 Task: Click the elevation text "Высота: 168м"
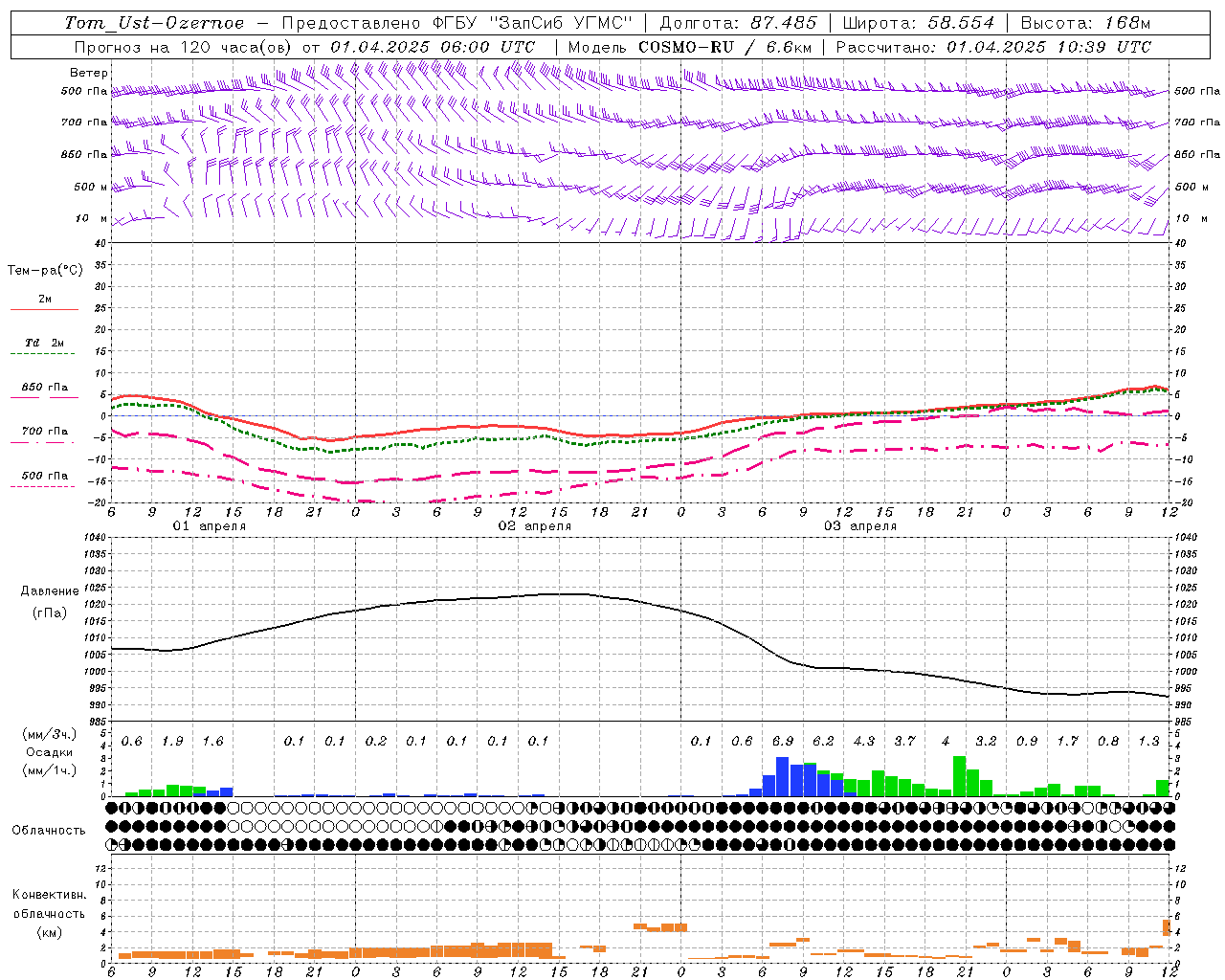point(1085,23)
